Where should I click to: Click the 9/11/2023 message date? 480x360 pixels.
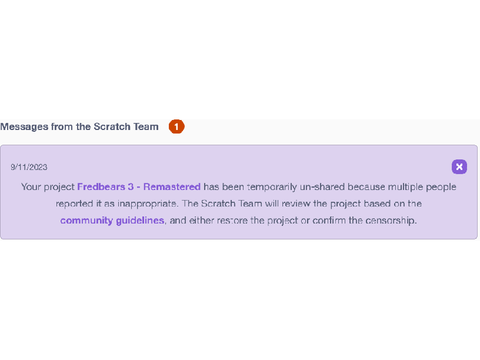pyautogui.click(x=29, y=167)
